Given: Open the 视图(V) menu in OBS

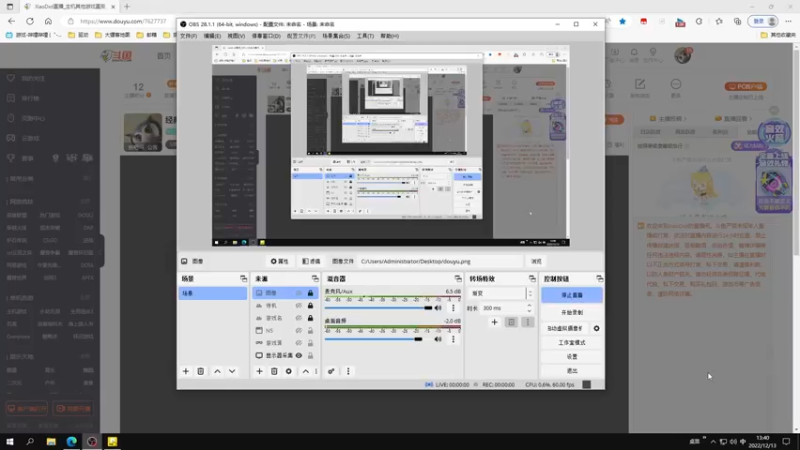Looking at the screenshot, I should (236, 36).
